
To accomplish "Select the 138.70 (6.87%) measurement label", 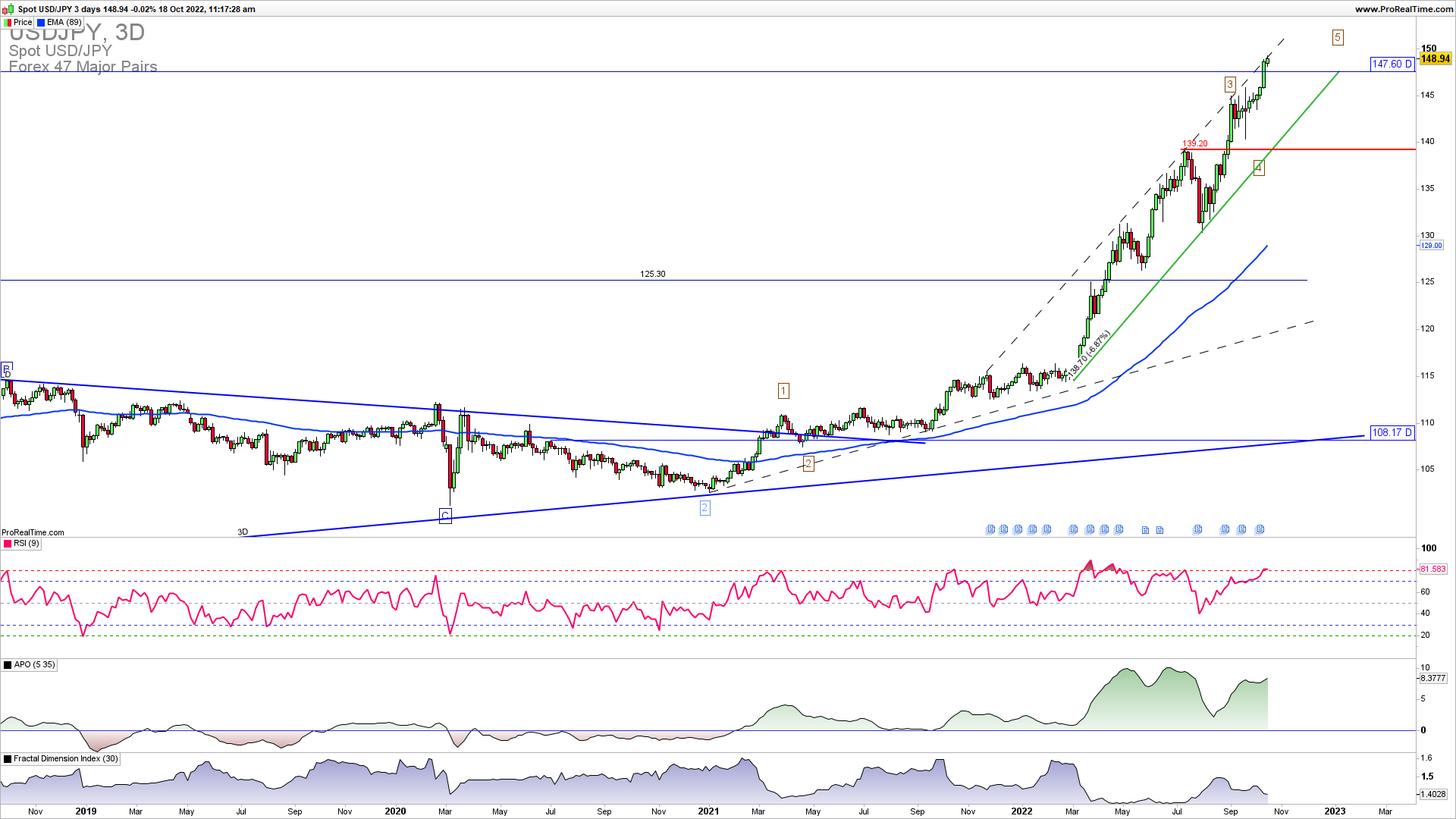I will click(x=1089, y=352).
